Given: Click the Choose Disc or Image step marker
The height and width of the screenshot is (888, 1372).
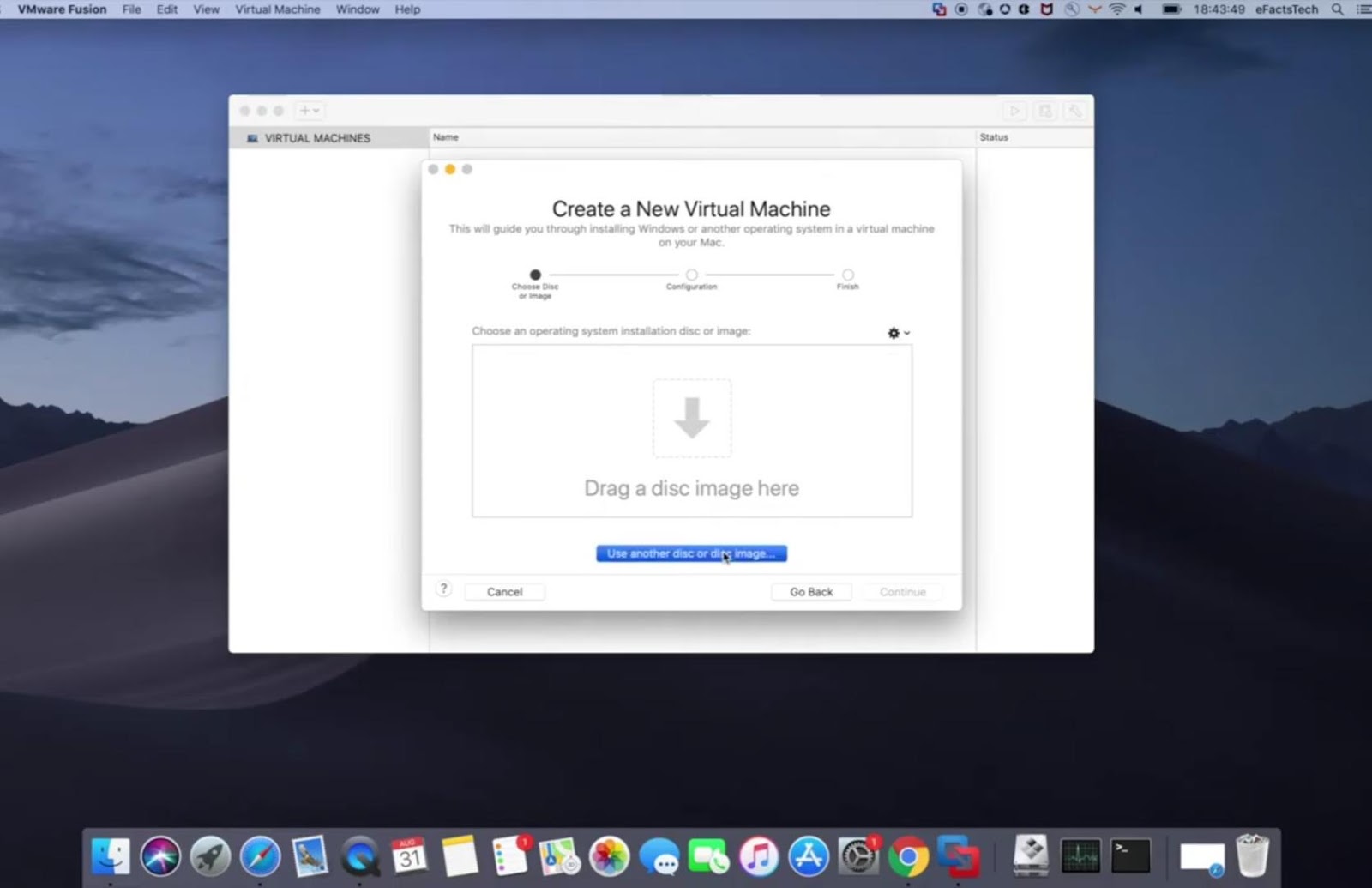Looking at the screenshot, I should (535, 275).
